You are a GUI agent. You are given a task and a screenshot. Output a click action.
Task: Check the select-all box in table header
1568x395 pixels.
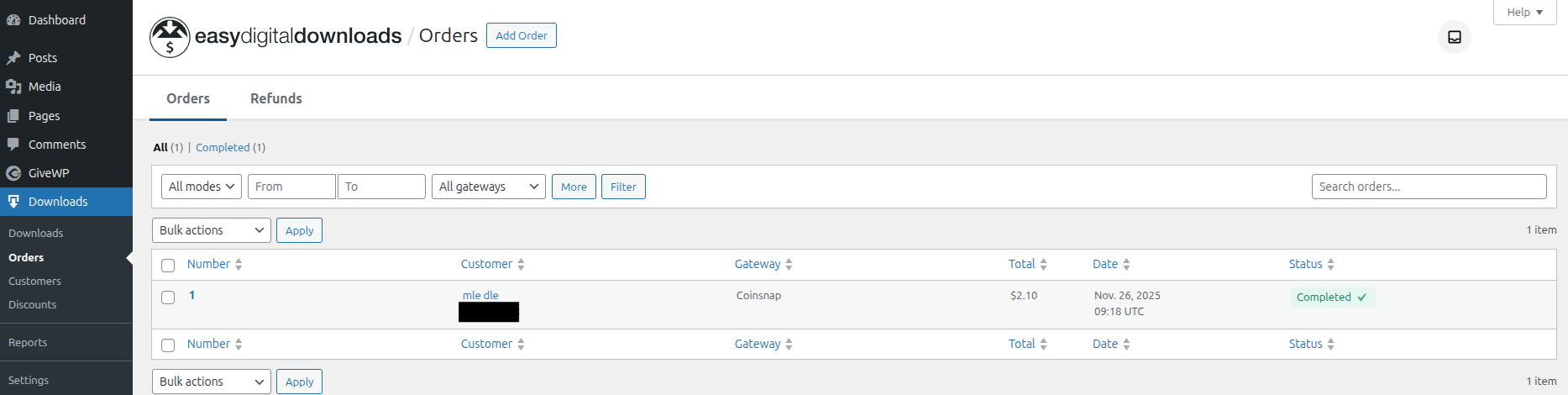(168, 266)
